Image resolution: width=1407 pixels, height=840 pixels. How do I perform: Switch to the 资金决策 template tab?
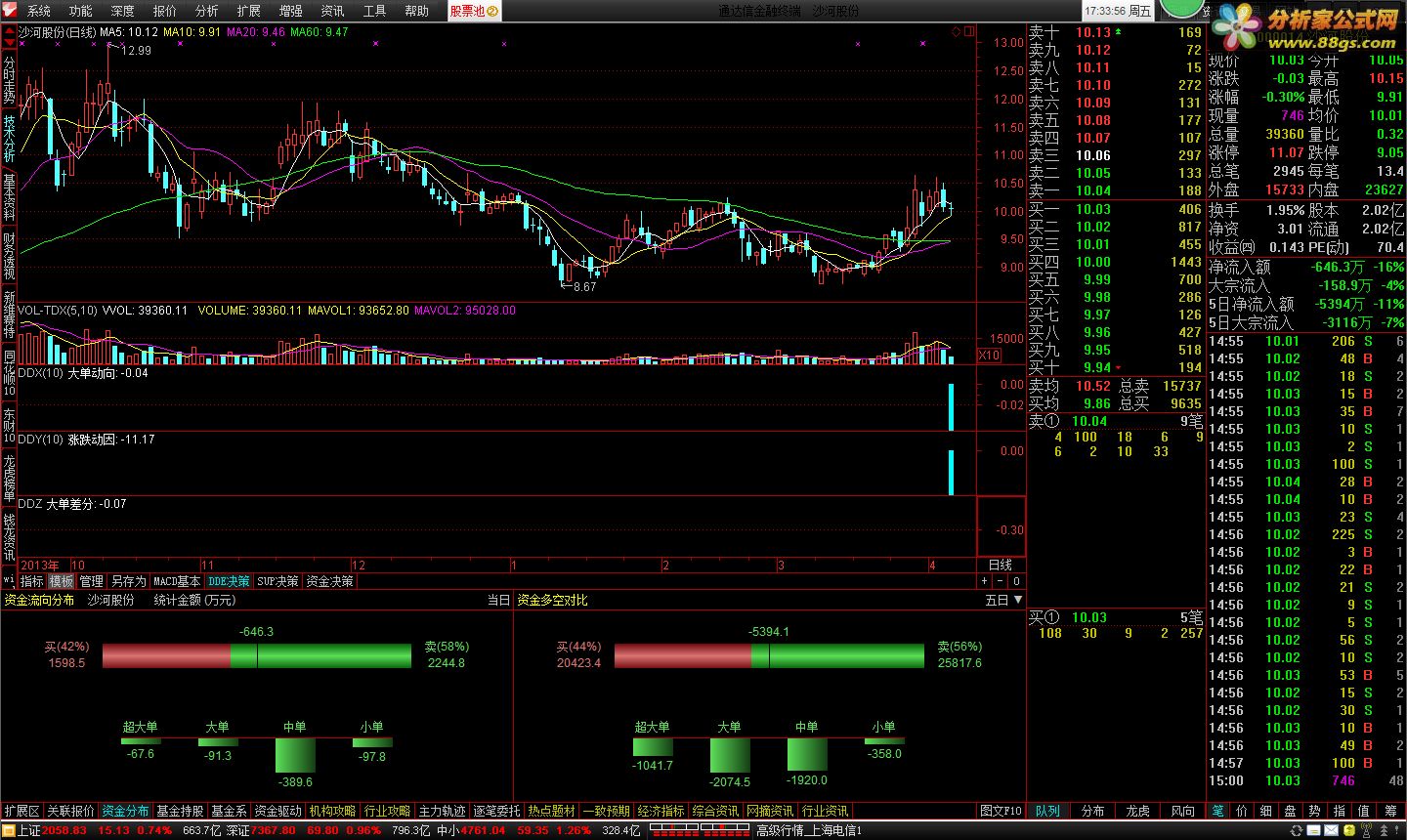coord(330,581)
